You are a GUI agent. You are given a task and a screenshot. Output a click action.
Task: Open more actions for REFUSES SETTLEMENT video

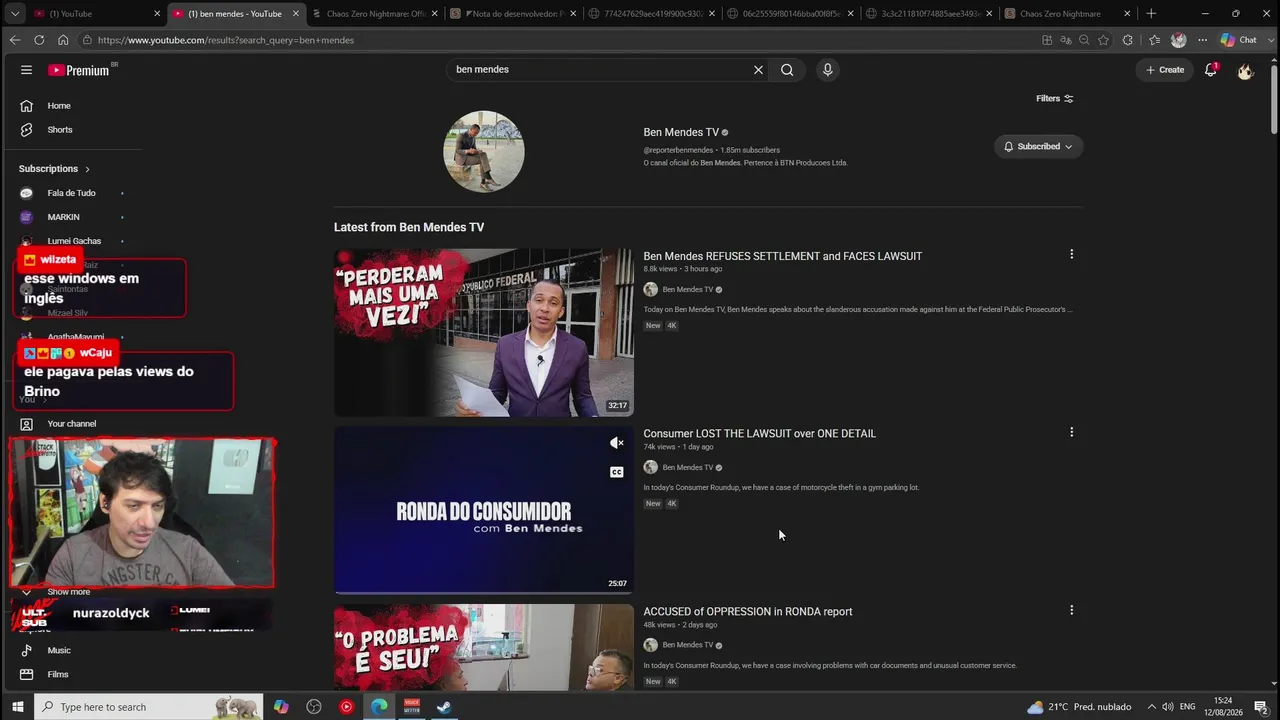[1071, 254]
